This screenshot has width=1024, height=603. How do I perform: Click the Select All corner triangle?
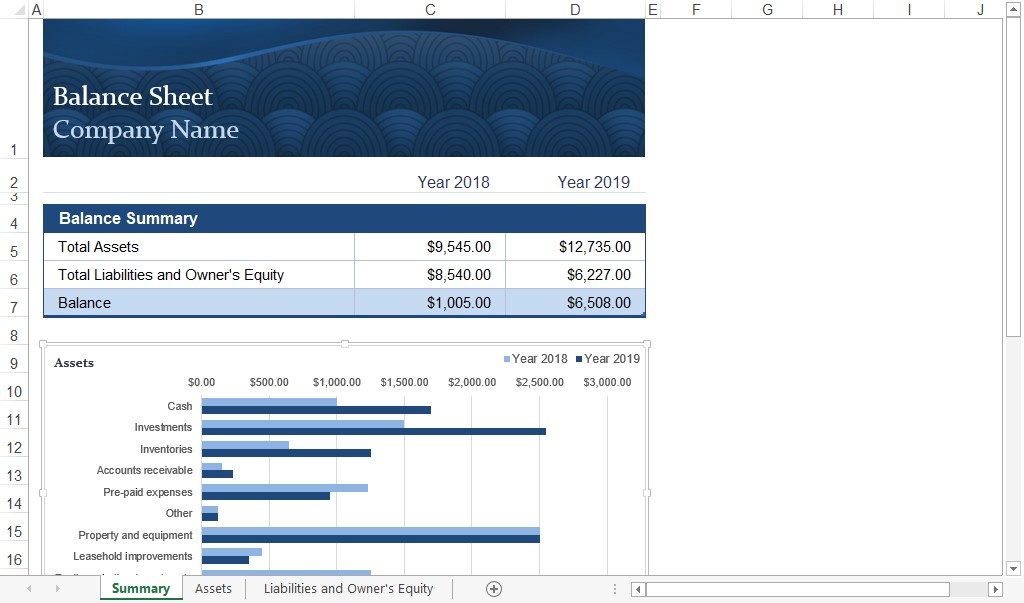(x=14, y=10)
